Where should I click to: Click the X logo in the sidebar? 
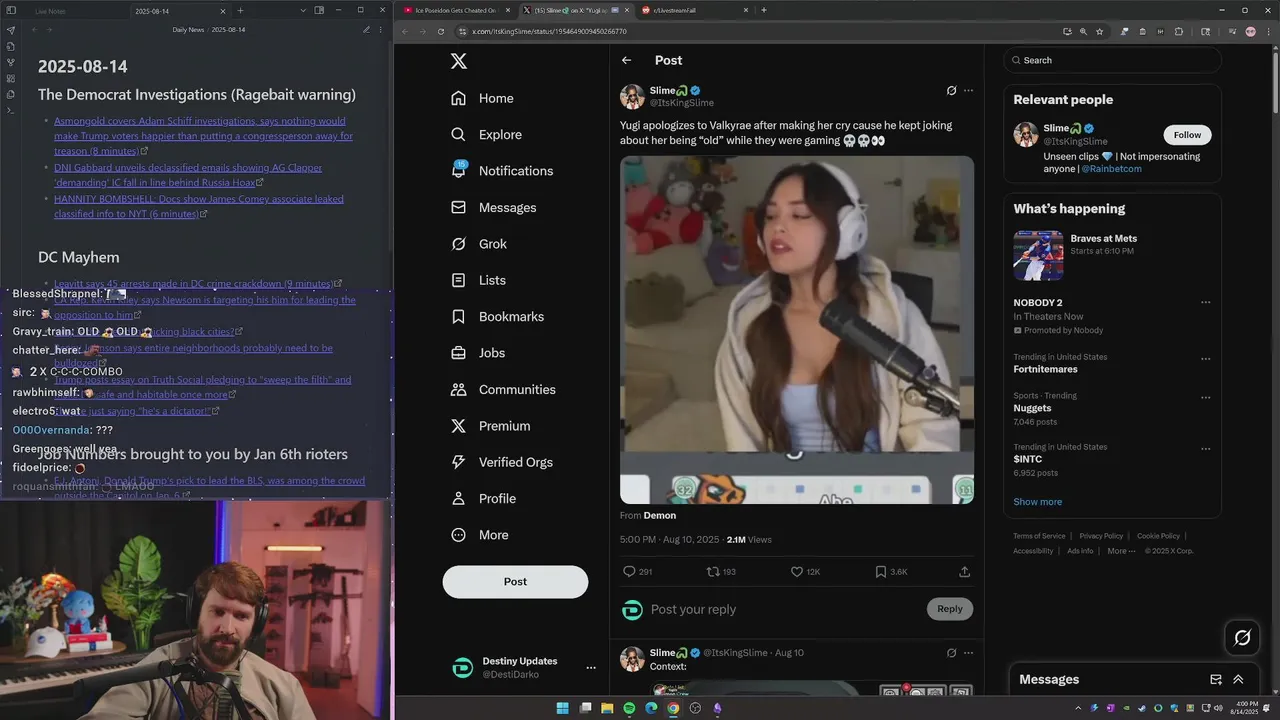459,61
